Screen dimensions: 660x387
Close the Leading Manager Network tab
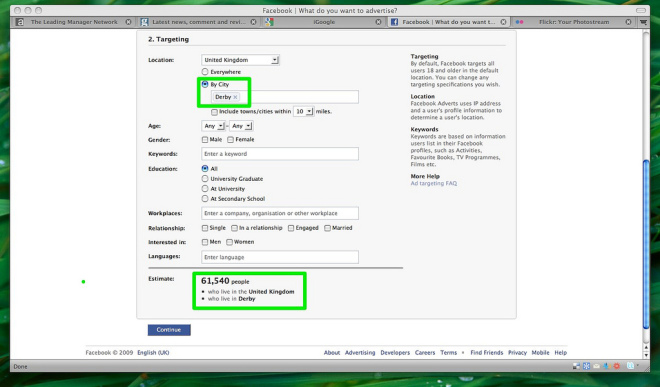[128, 22]
